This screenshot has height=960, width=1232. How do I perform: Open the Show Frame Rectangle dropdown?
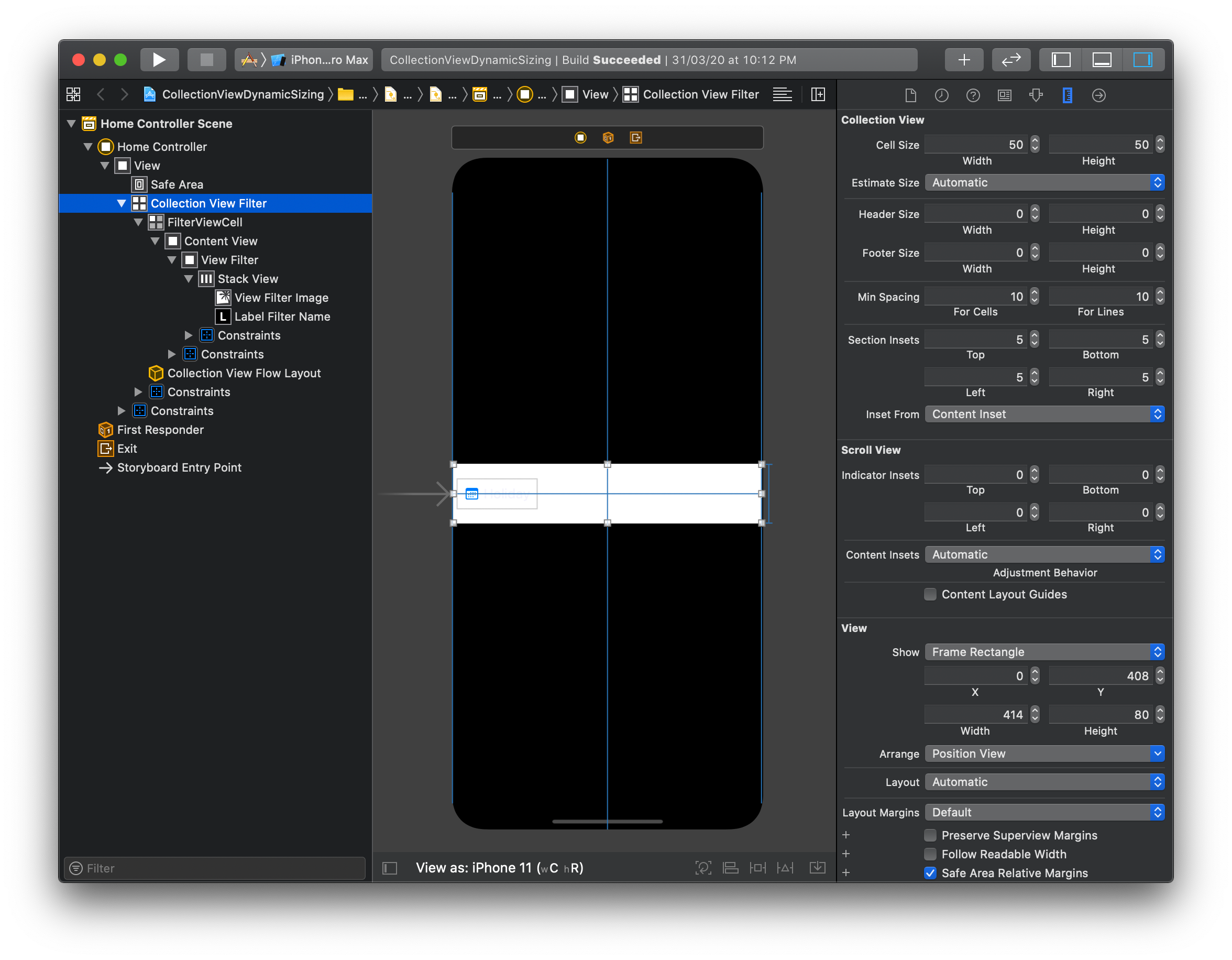pos(1044,652)
